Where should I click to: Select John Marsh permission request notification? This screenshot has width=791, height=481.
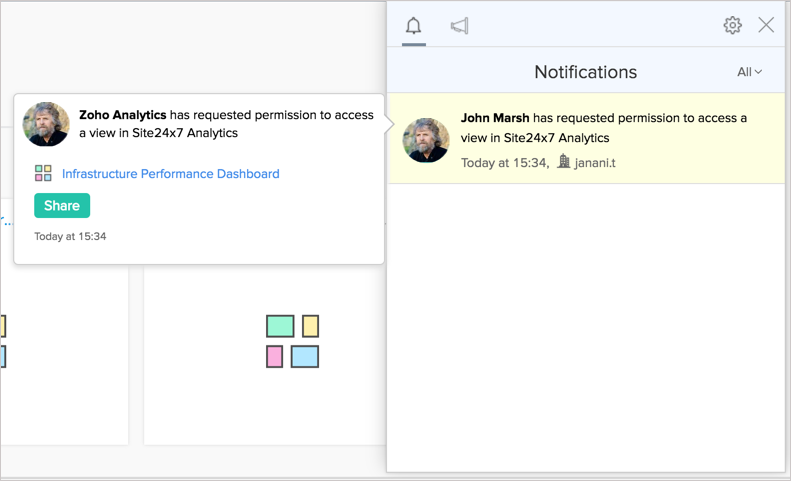[586, 138]
